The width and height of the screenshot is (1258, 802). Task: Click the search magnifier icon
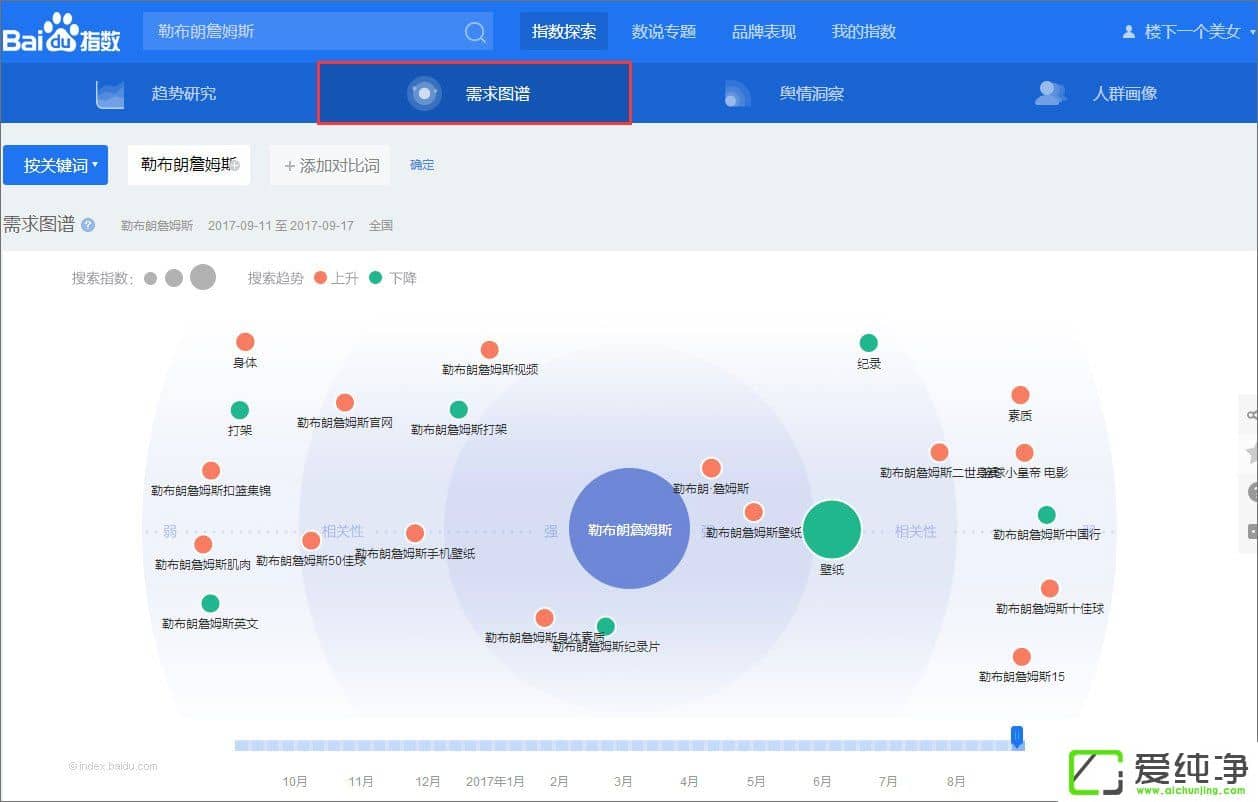[475, 32]
